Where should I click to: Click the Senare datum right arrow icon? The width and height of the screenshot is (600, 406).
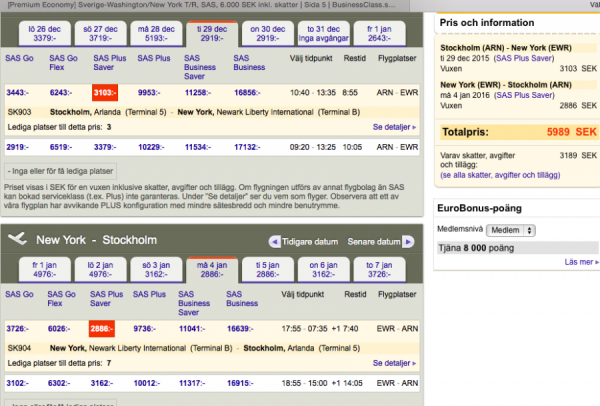(410, 242)
